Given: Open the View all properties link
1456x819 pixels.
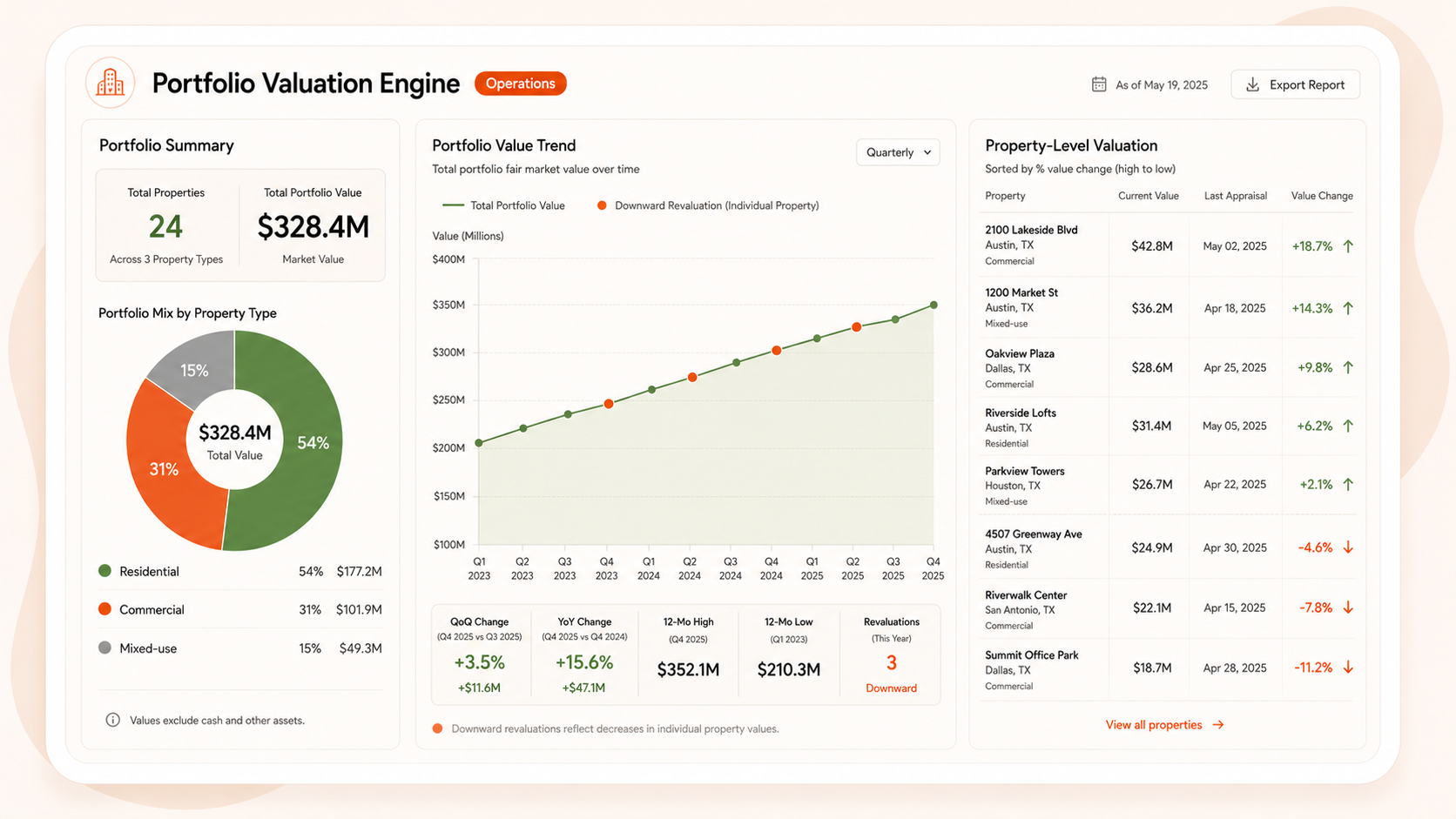Looking at the screenshot, I should [x=1164, y=724].
